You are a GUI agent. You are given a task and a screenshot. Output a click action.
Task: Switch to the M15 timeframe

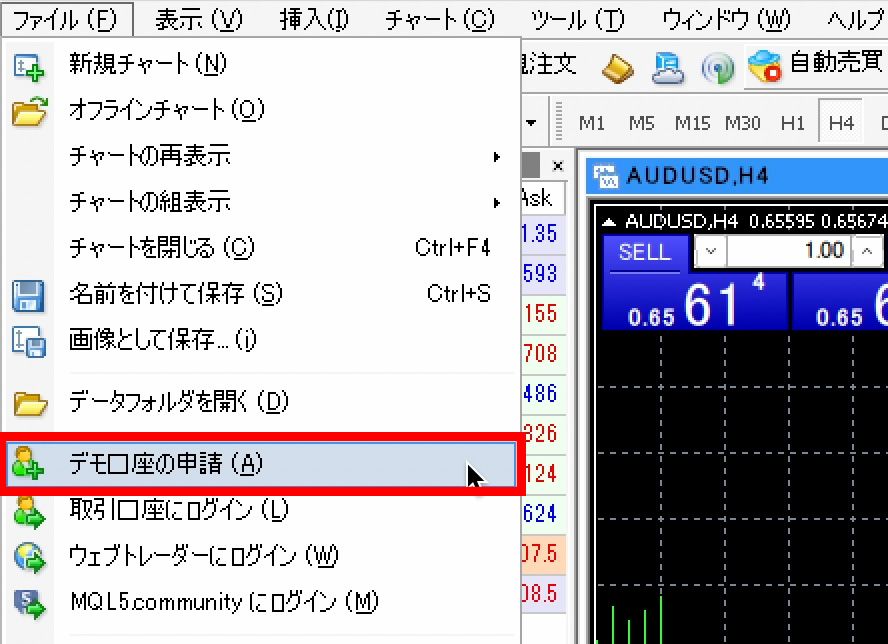692,123
